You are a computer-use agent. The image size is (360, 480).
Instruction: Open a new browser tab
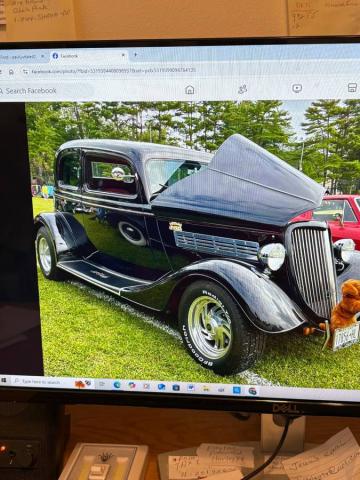(135, 55)
